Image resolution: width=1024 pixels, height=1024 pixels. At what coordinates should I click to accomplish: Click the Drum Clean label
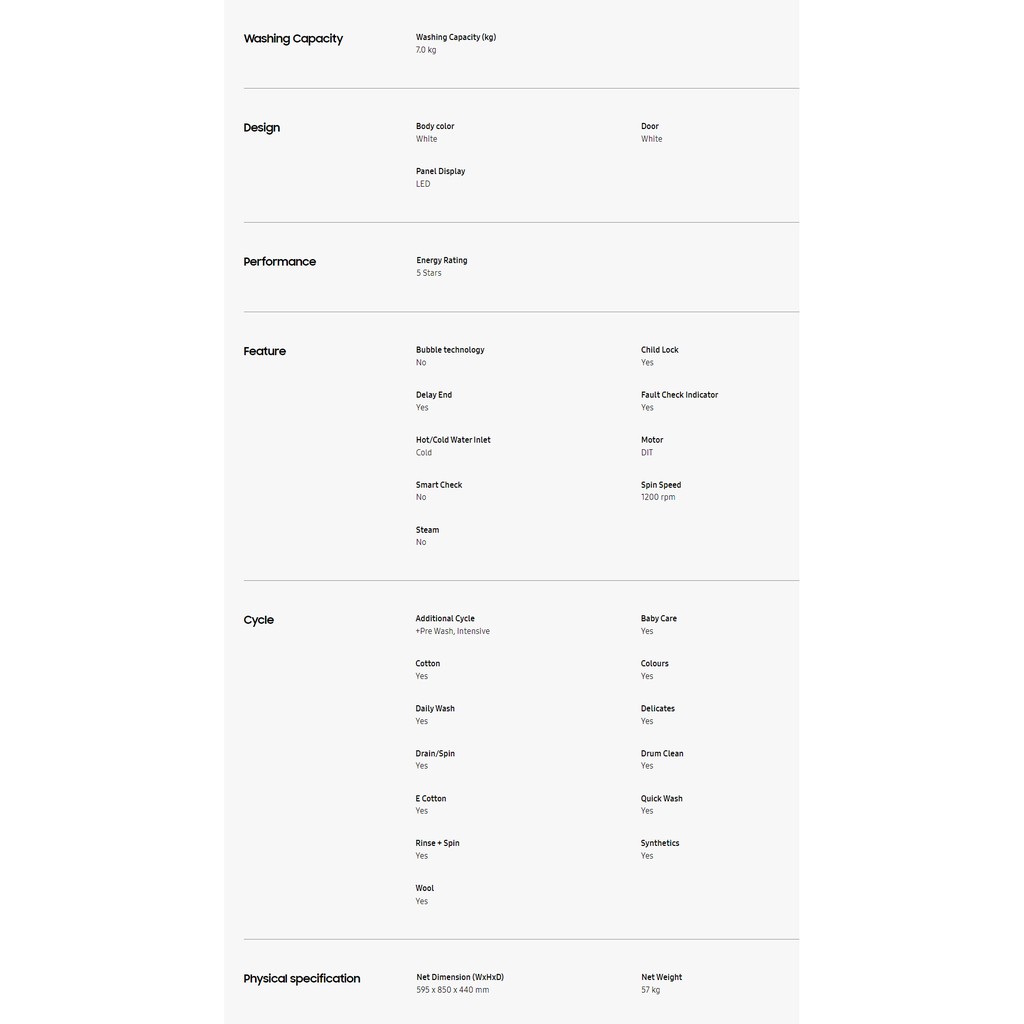tap(661, 754)
